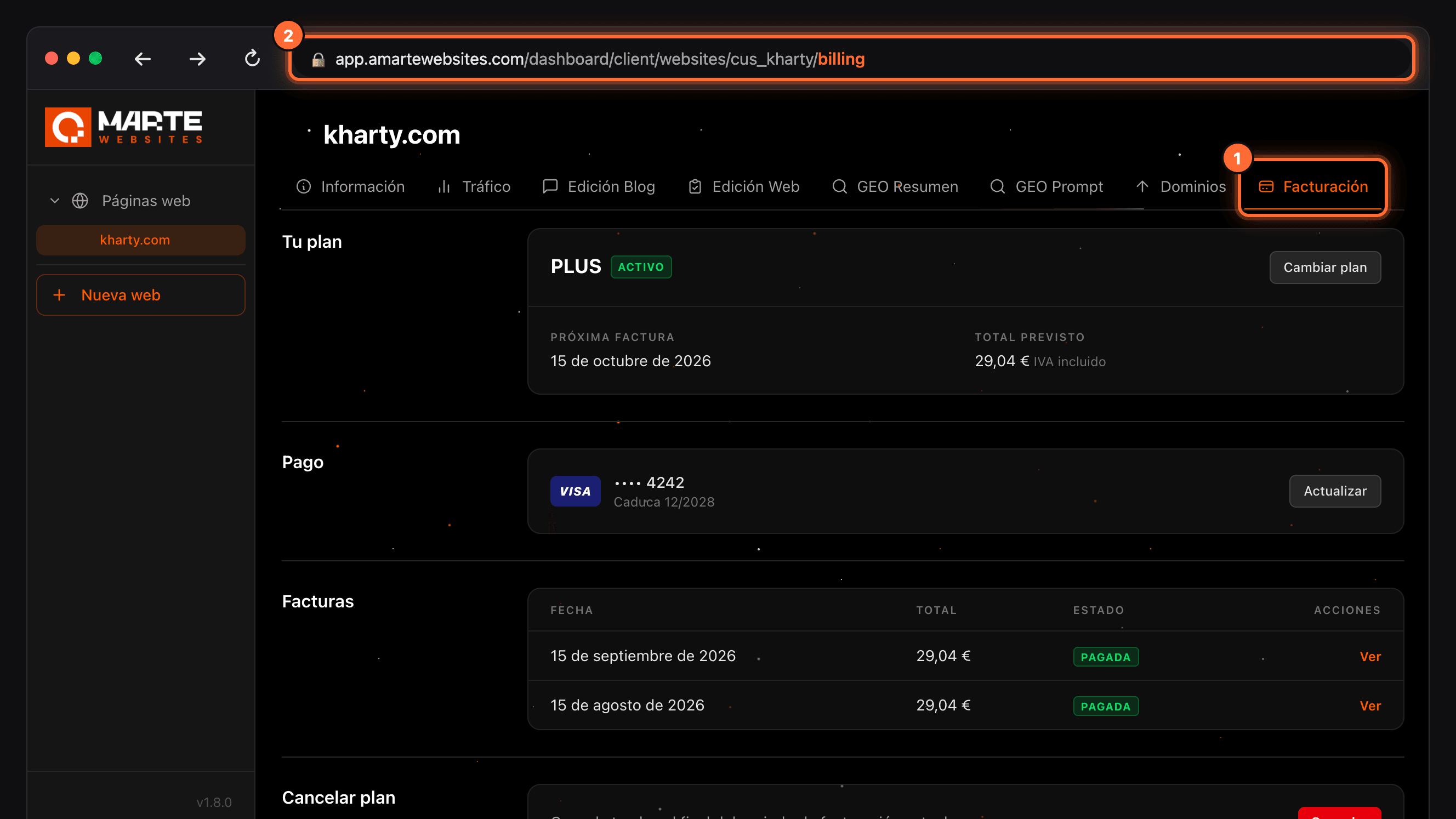Open the GEO Prompt tab
The width and height of the screenshot is (1456, 819).
pos(1046,186)
